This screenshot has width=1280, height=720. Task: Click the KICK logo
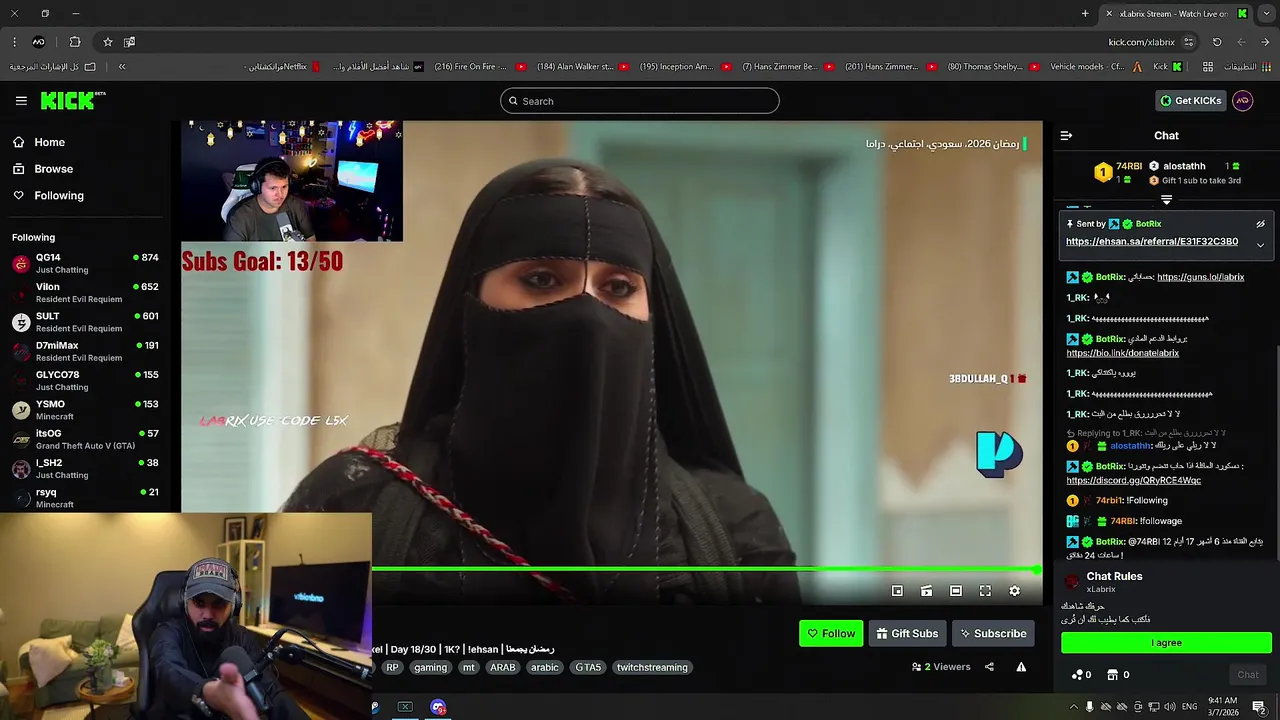(x=72, y=100)
